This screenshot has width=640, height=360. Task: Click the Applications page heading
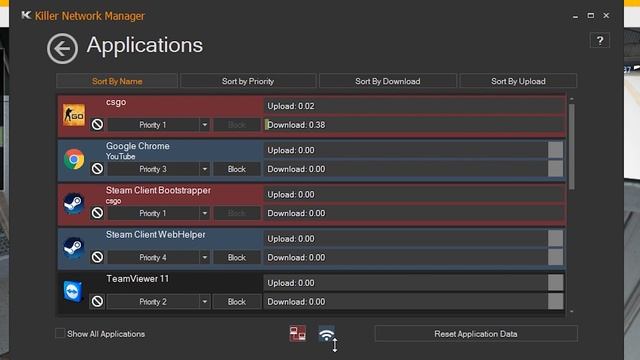144,45
